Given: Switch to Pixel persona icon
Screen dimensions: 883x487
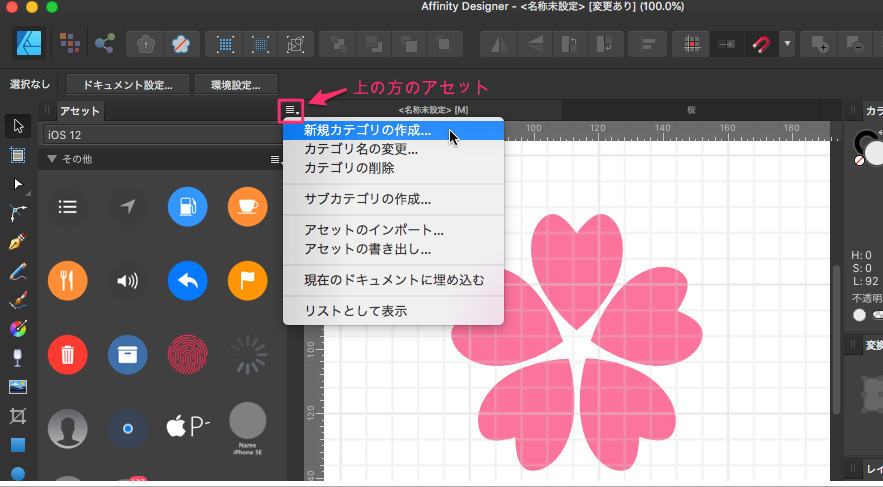Looking at the screenshot, I should [x=69, y=43].
